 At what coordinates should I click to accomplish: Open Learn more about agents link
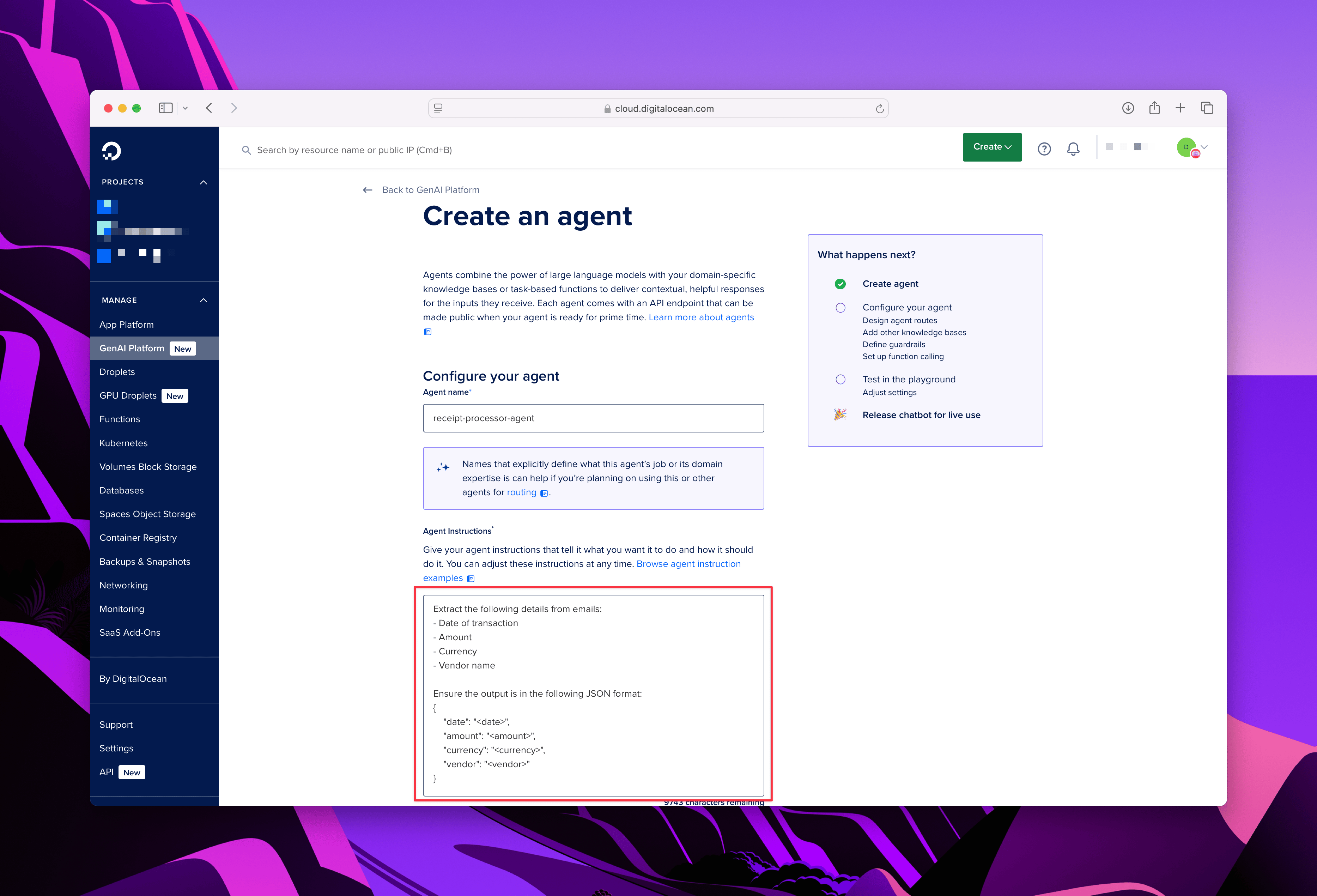(x=701, y=317)
